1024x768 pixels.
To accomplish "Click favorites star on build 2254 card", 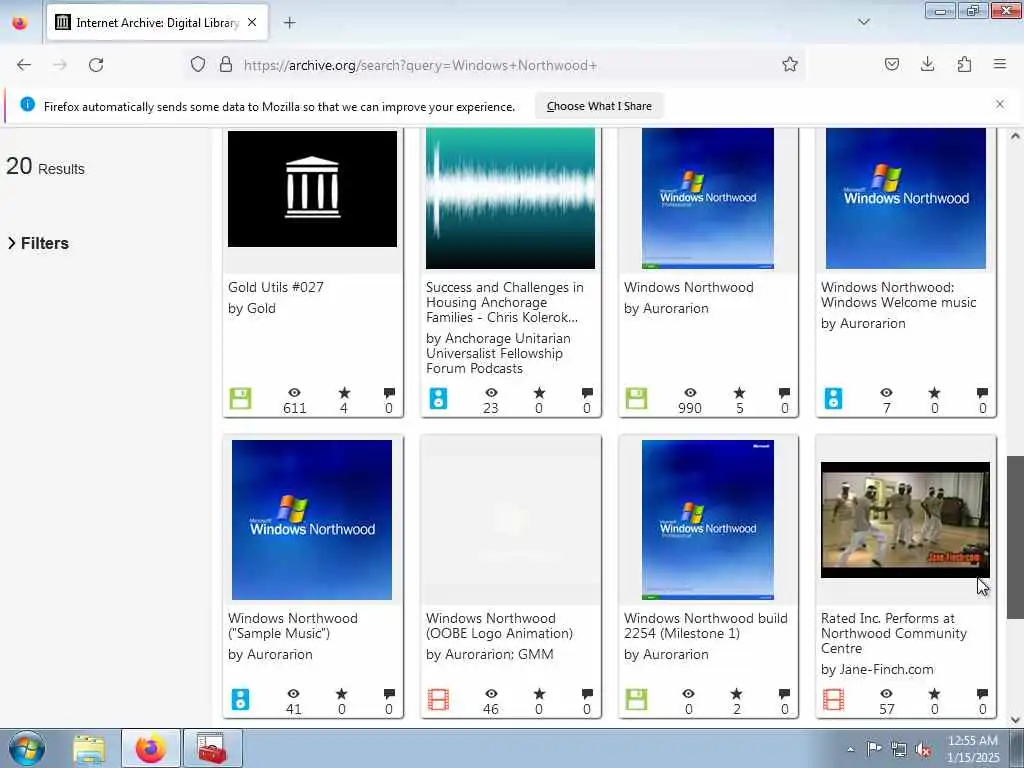I will [x=737, y=694].
